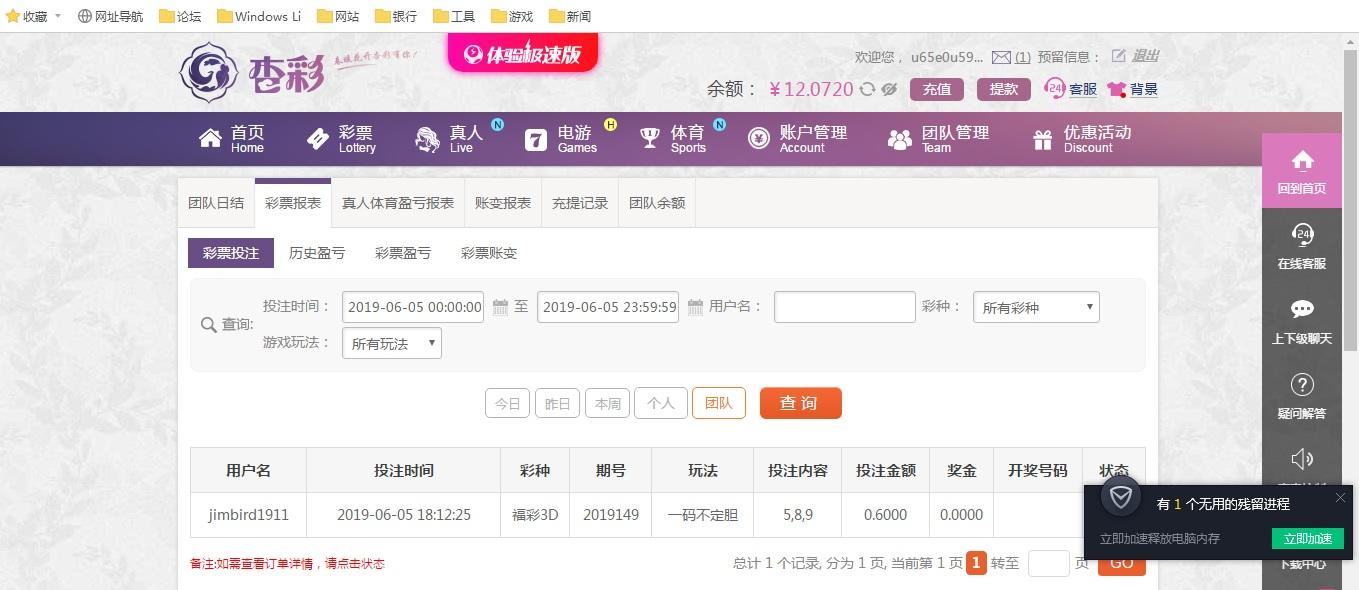1359x590 pixels.
Task: Click the 体验极速版 banner button
Action: click(x=523, y=54)
